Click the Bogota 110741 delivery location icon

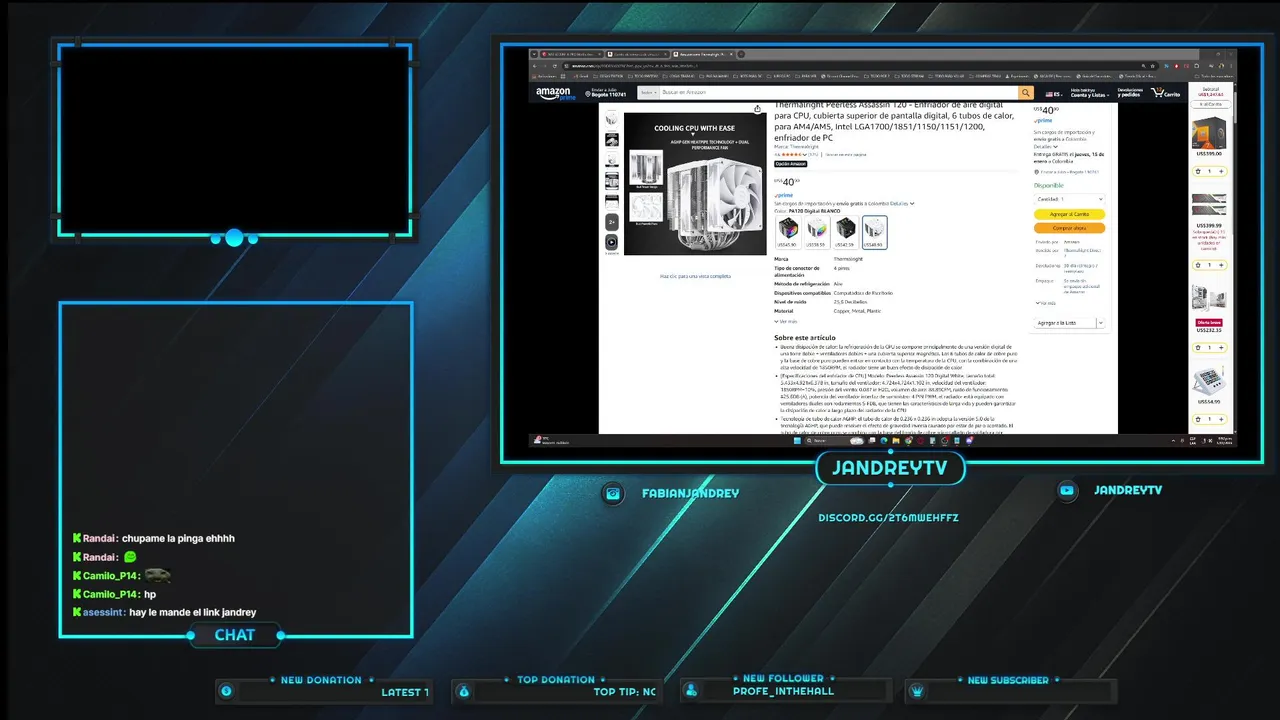[588, 94]
